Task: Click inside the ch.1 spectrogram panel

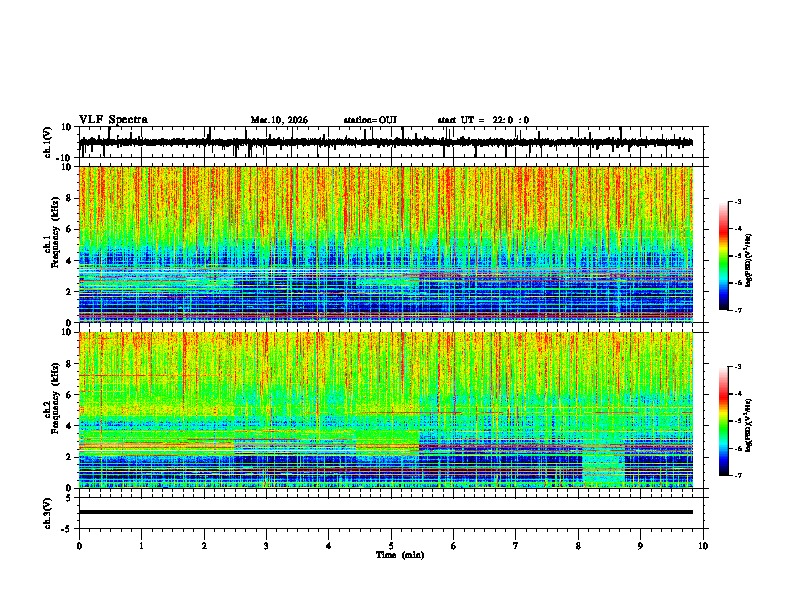Action: 386,244
